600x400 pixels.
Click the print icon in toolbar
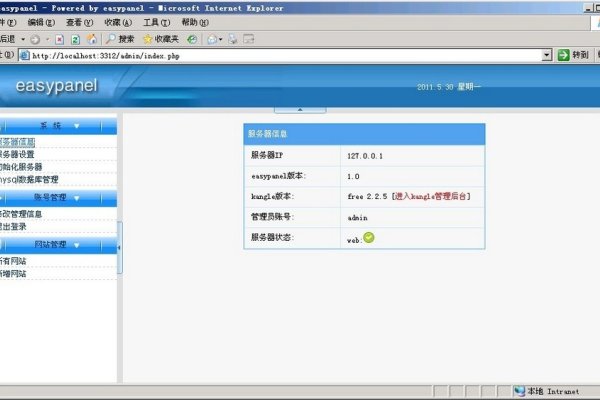click(233, 39)
